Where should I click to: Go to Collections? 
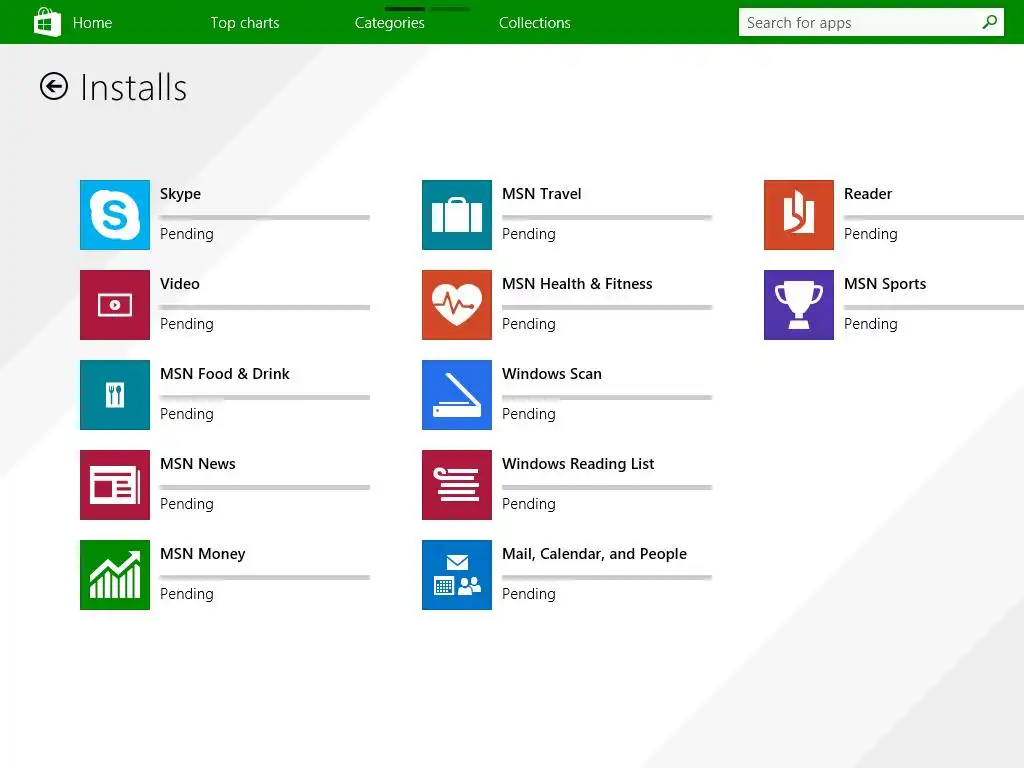tap(534, 23)
